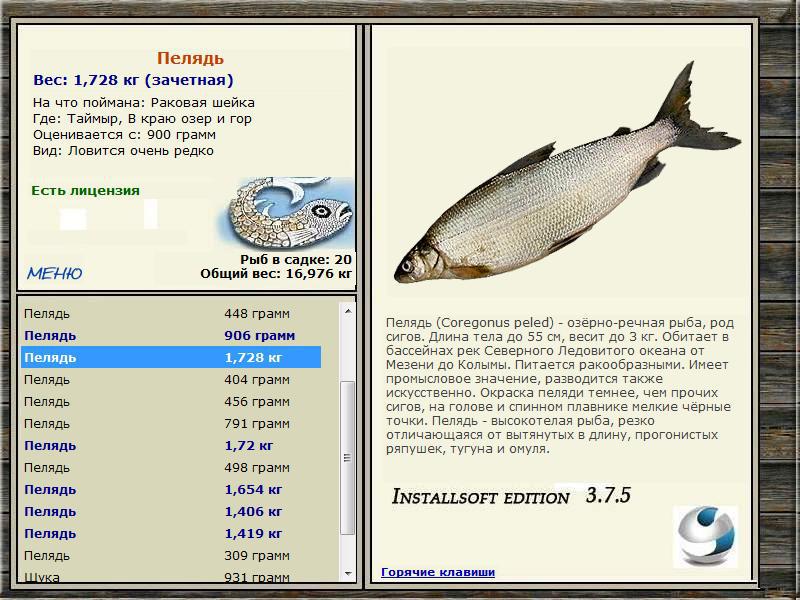The image size is (800, 600).
Task: Click the large peled fish photo
Action: [x=566, y=173]
